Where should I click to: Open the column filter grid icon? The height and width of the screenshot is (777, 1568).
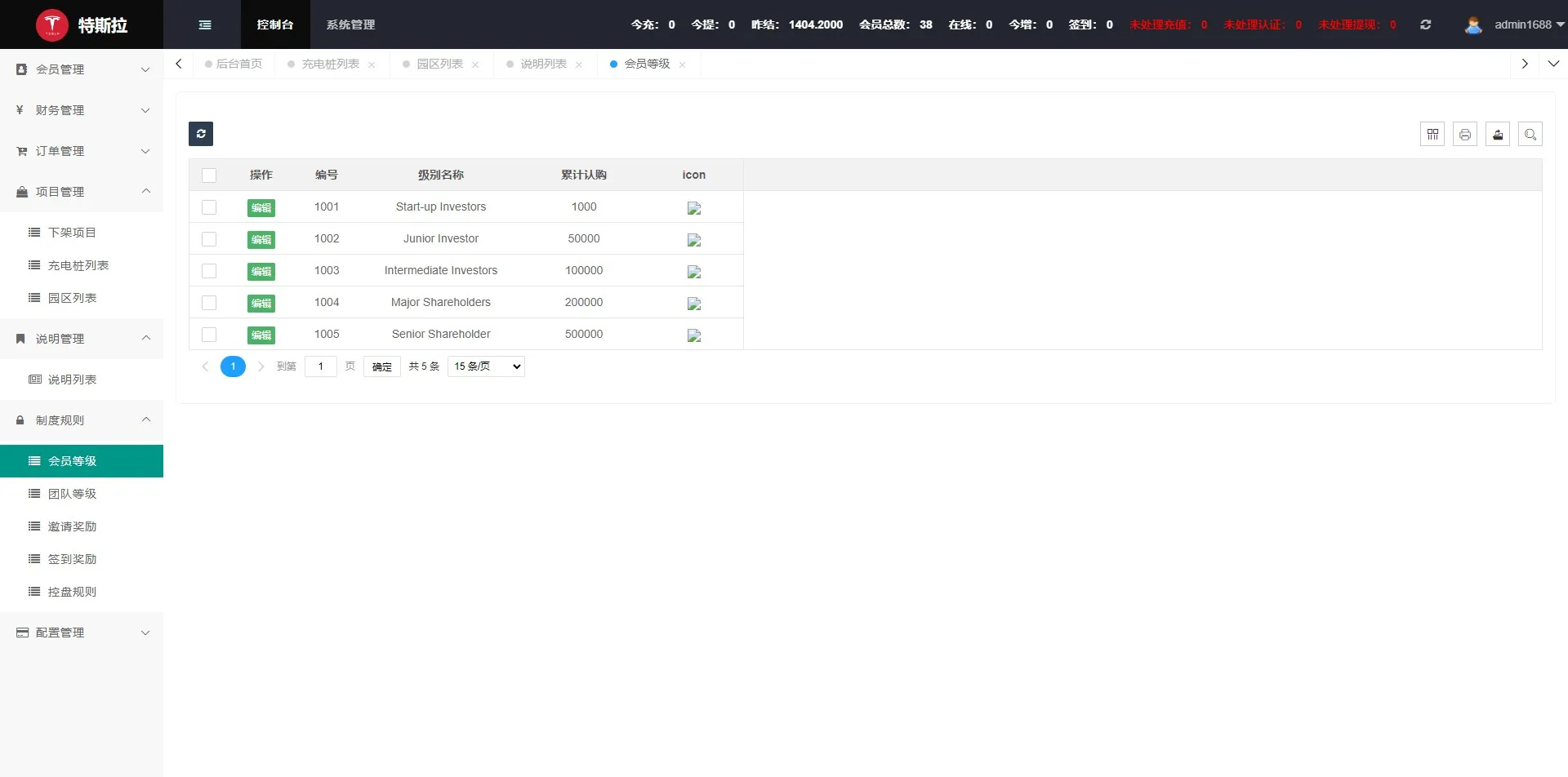(1432, 134)
